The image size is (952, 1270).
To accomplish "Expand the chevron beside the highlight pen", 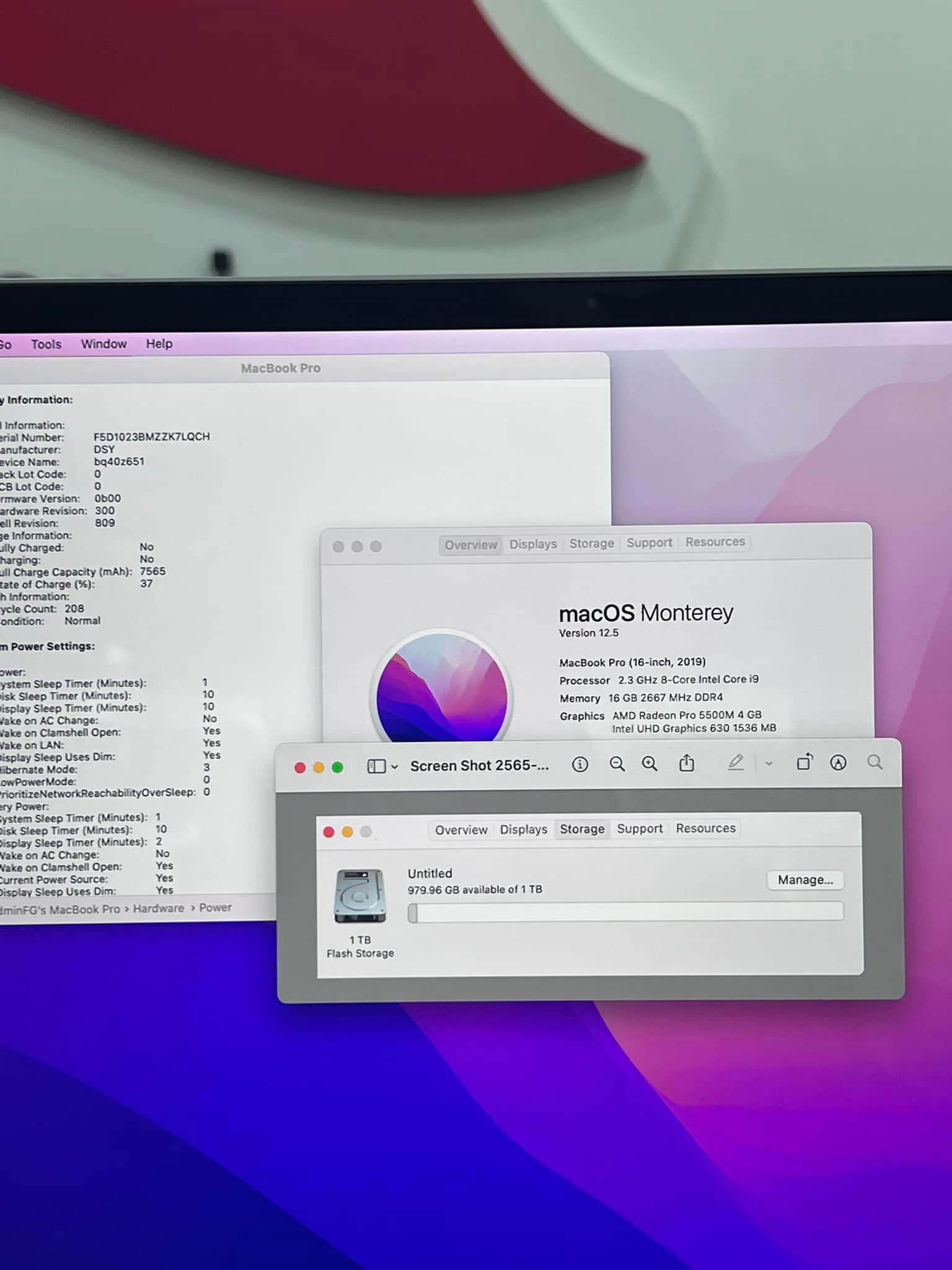I will [769, 763].
